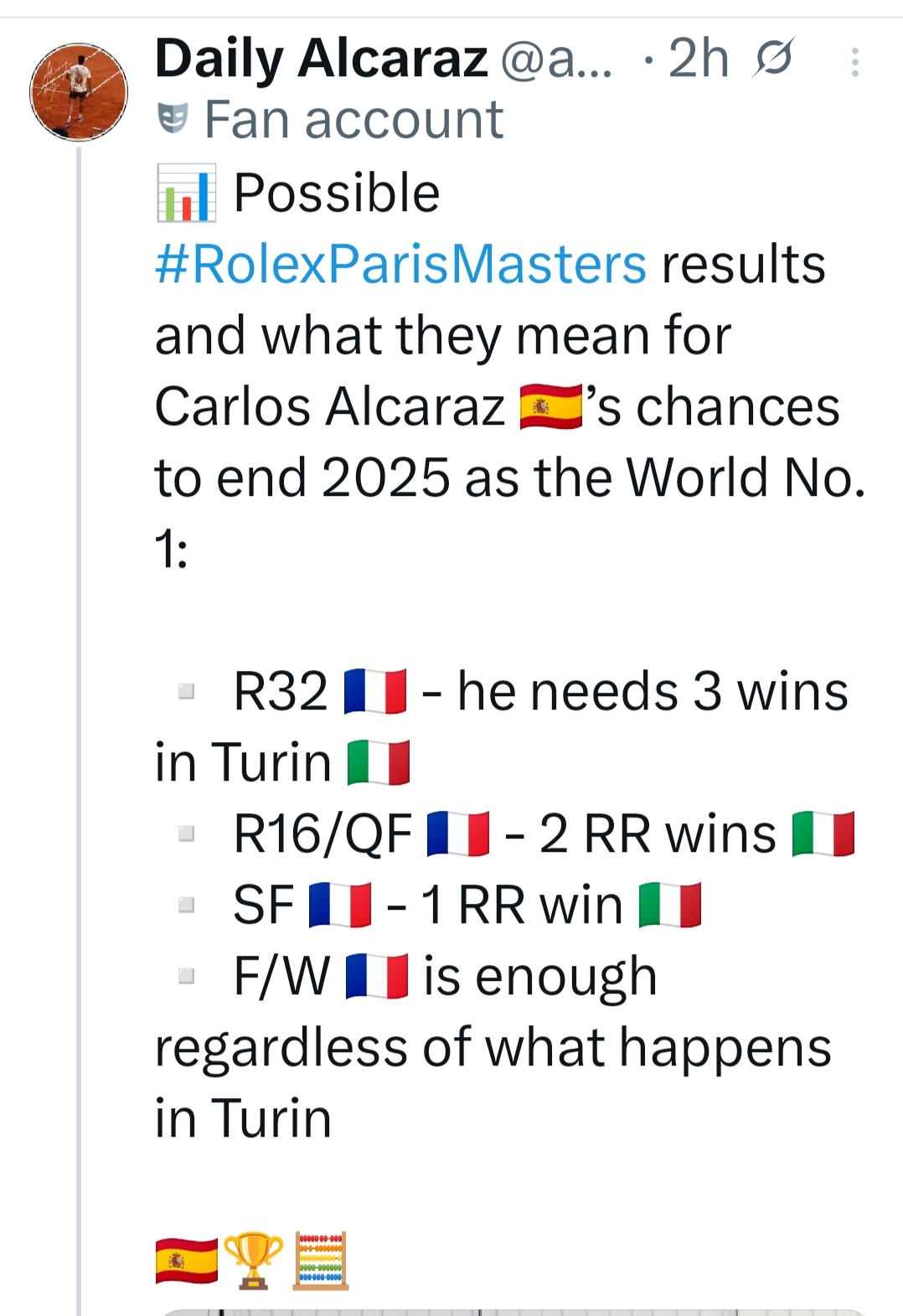Open the #RolexParisMasters hashtag
The image size is (903, 1316).
coord(401,265)
